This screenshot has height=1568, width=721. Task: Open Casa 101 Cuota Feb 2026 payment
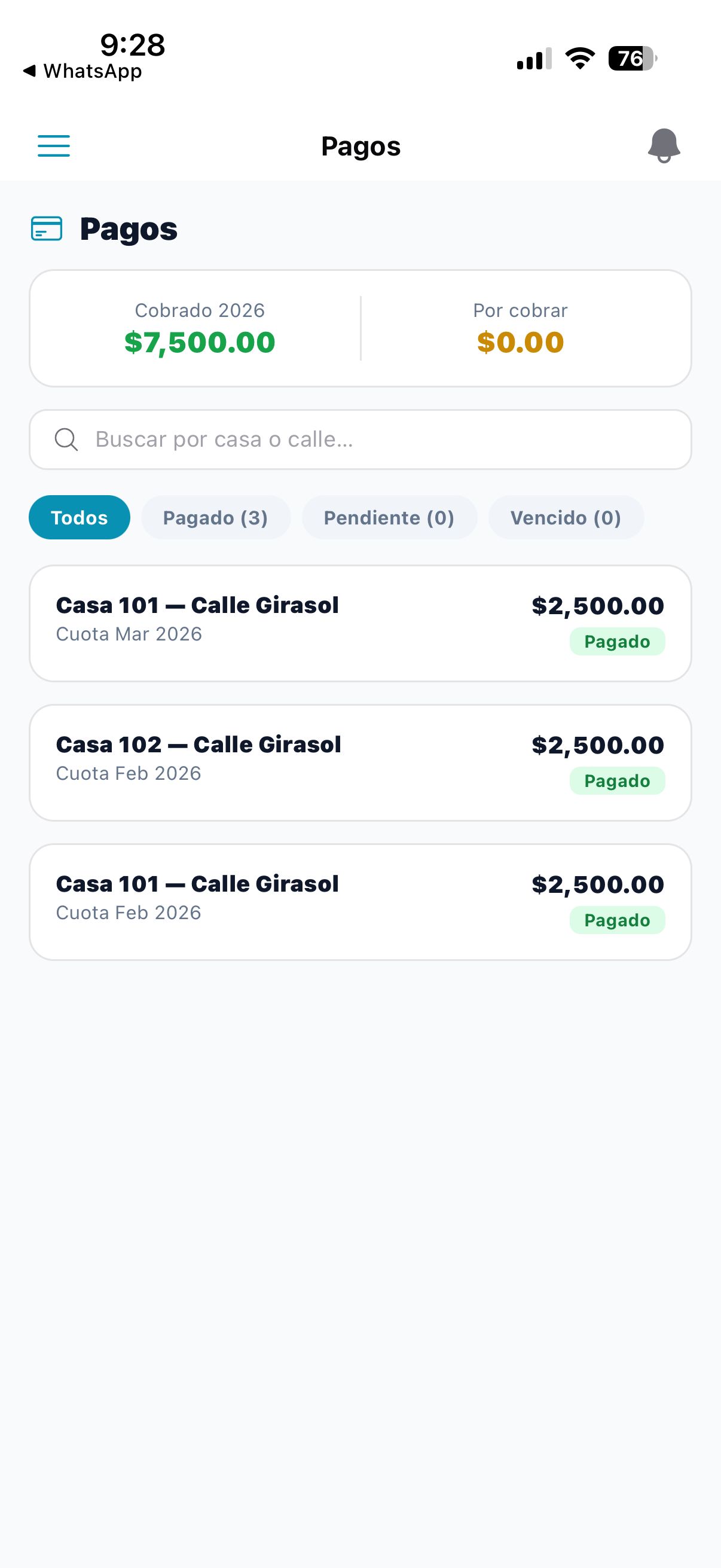click(360, 902)
